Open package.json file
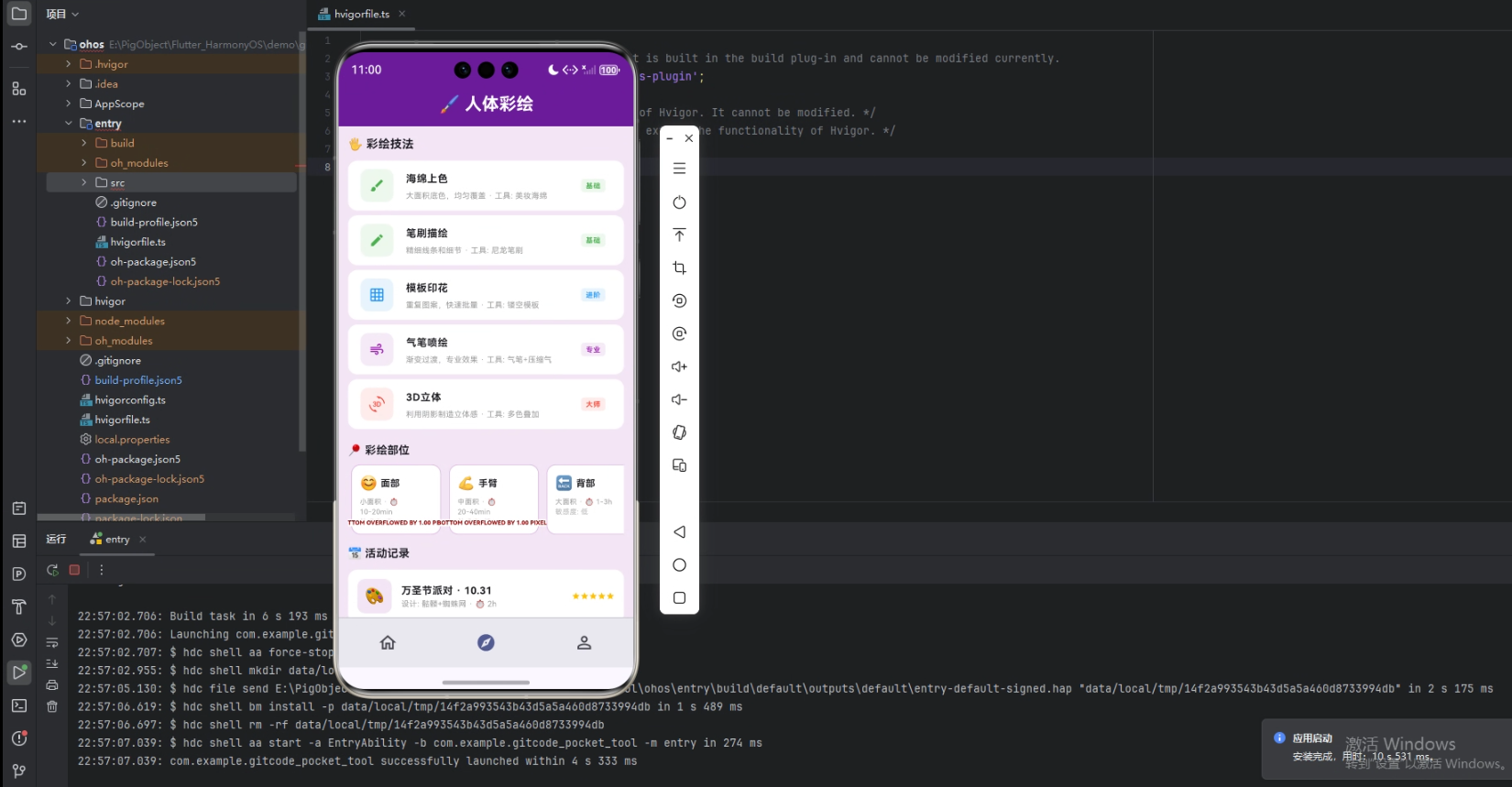Viewport: 1512px width, 787px height. point(126,498)
